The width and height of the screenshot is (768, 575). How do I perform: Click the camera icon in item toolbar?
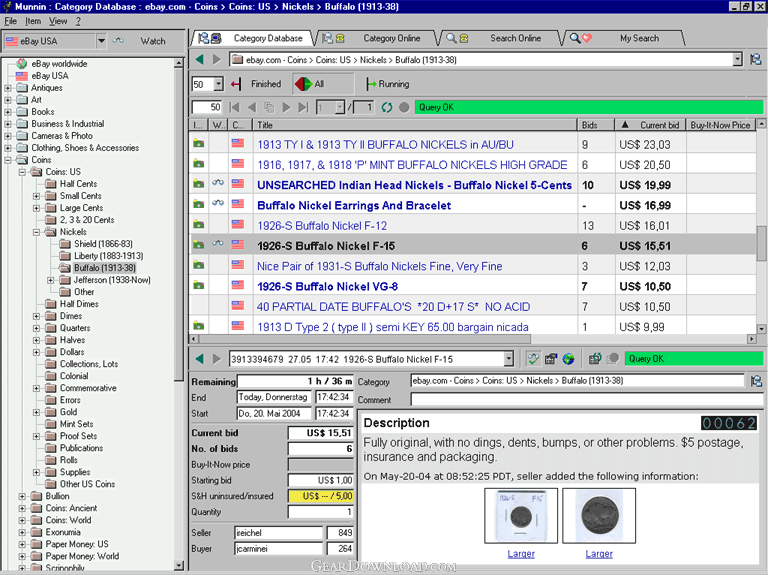pos(551,359)
